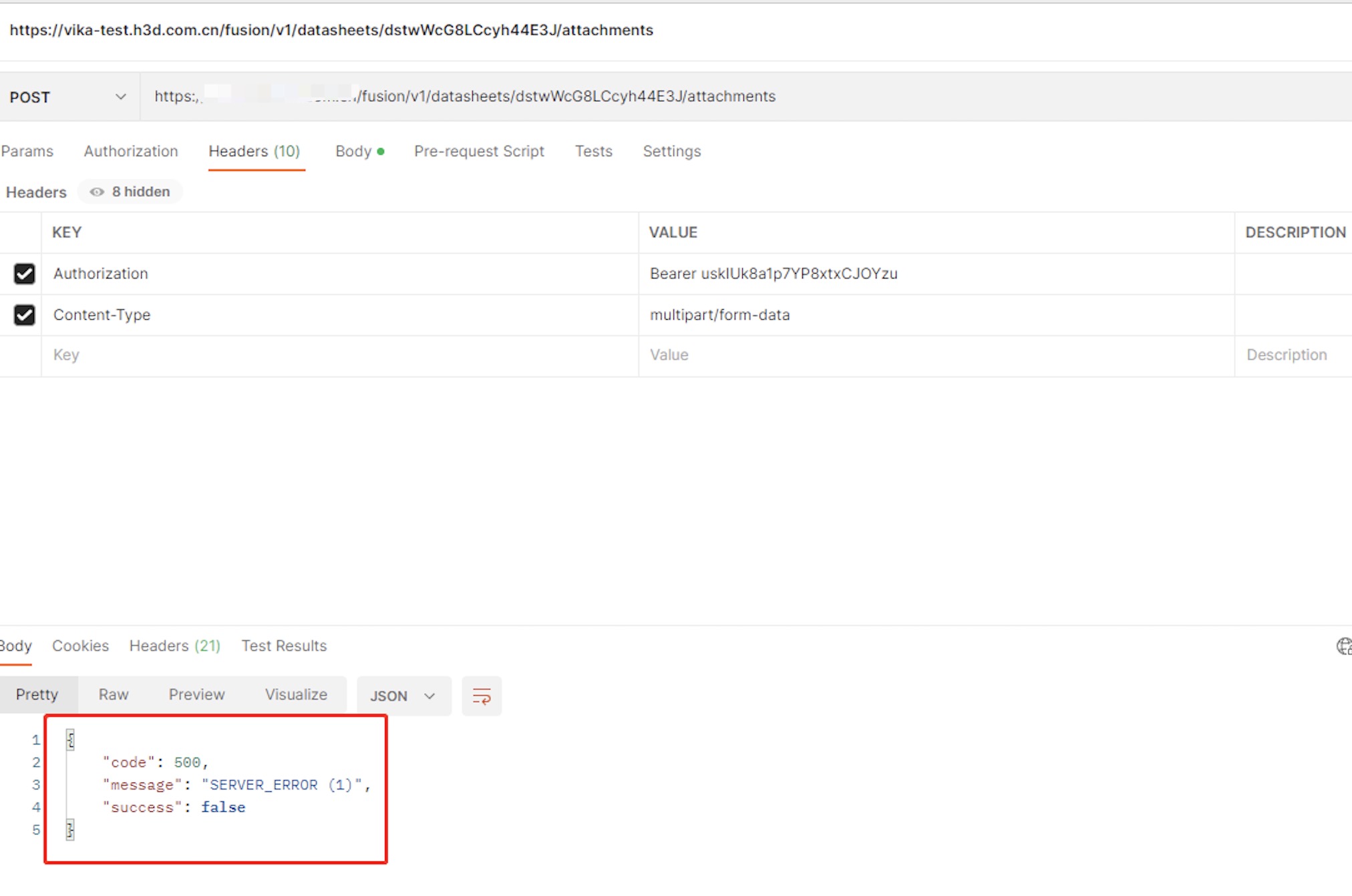Click the empty Description input cell
1352x896 pixels.
coord(1293,355)
